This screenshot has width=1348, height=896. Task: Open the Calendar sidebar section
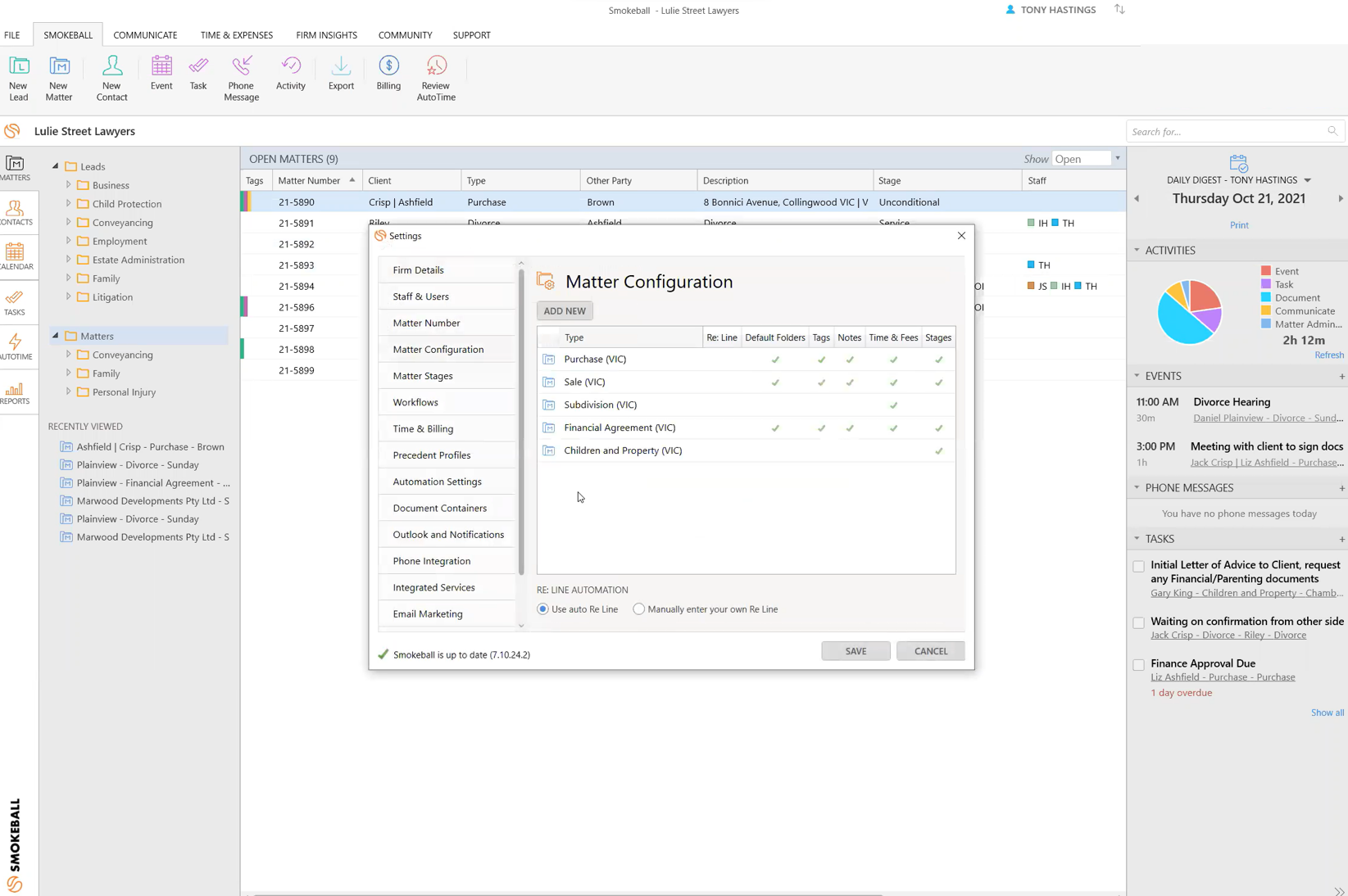click(x=15, y=257)
